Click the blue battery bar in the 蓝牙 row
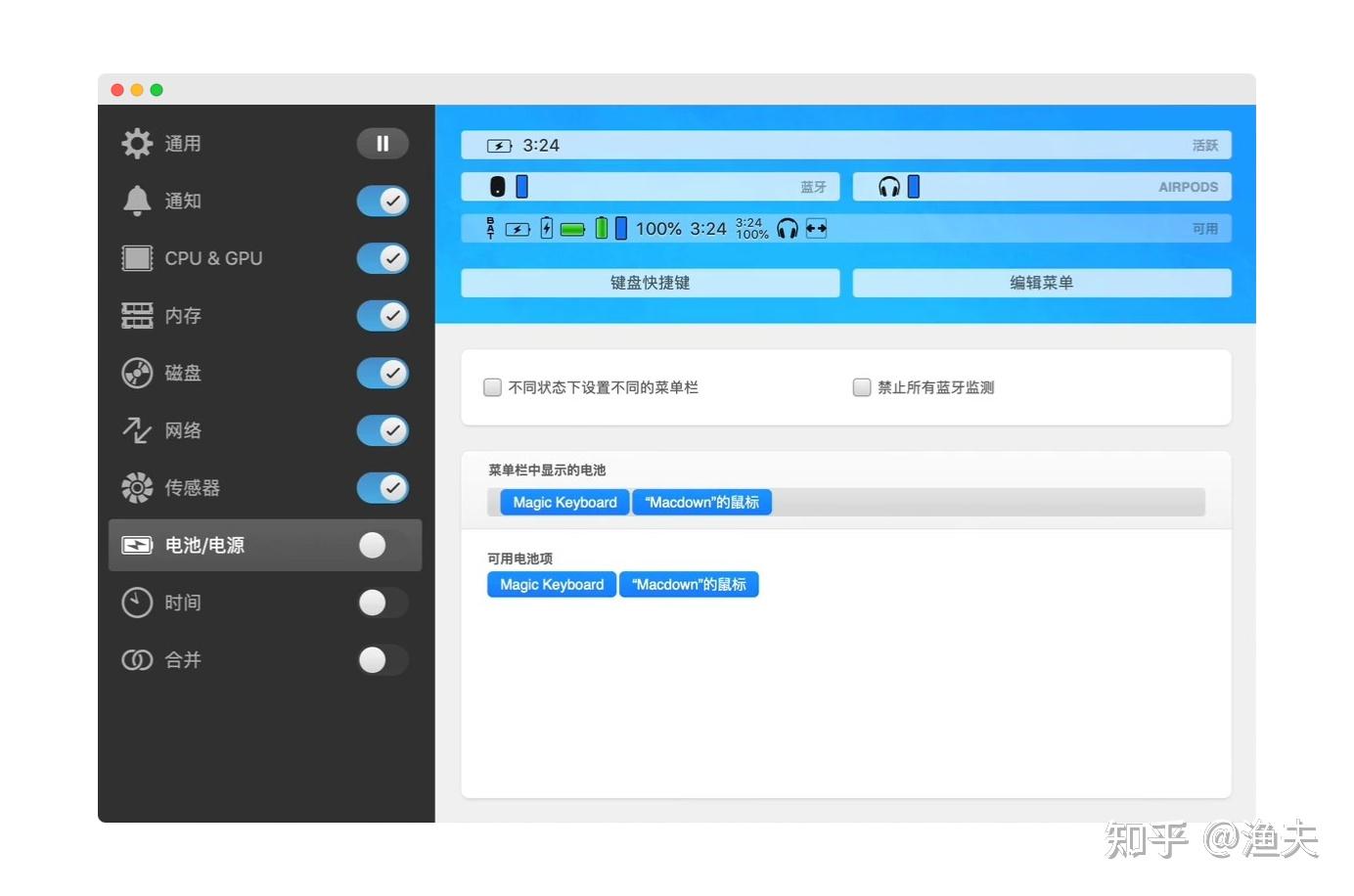This screenshot has width=1354, height=896. 522,186
